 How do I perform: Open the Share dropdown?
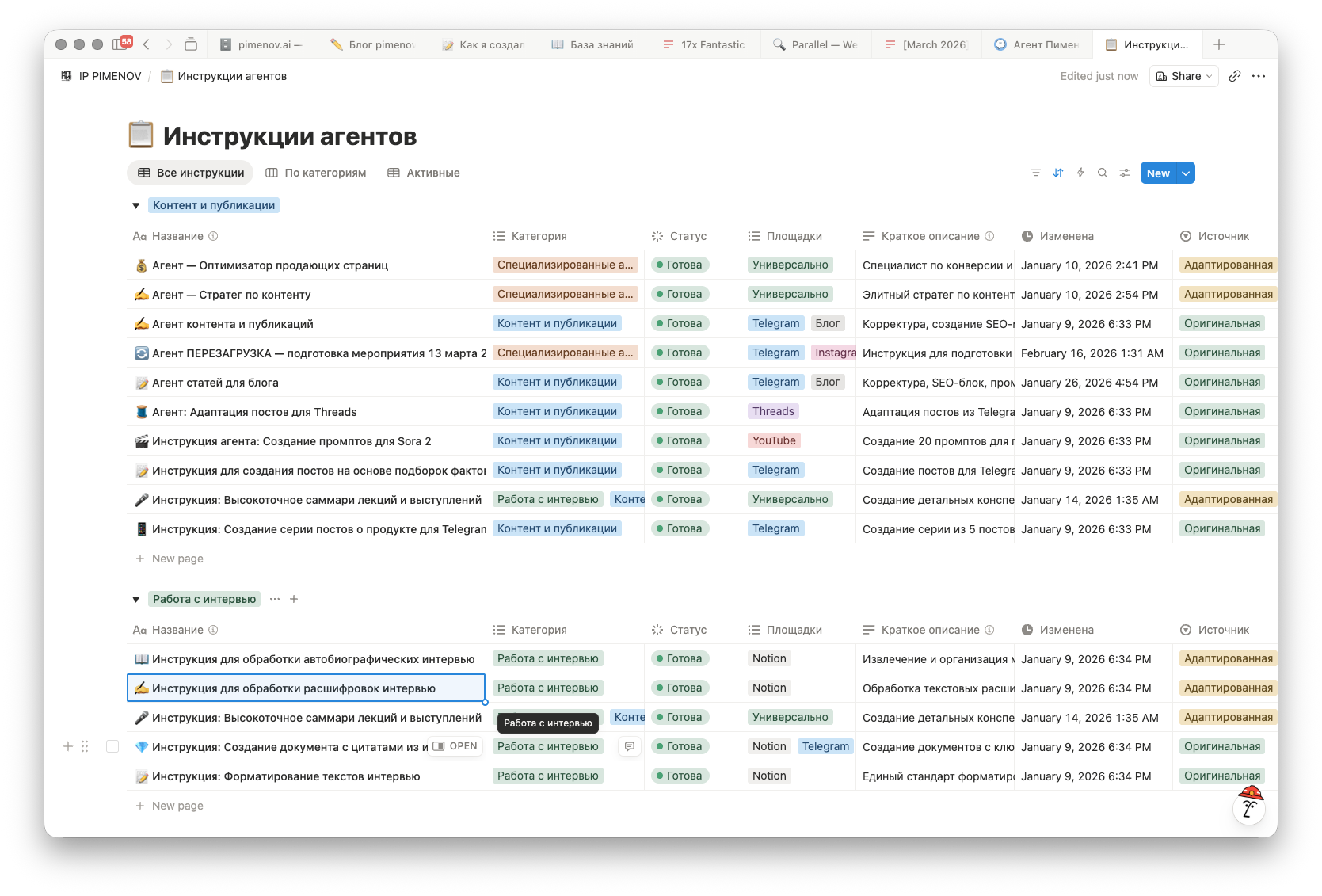(1183, 76)
